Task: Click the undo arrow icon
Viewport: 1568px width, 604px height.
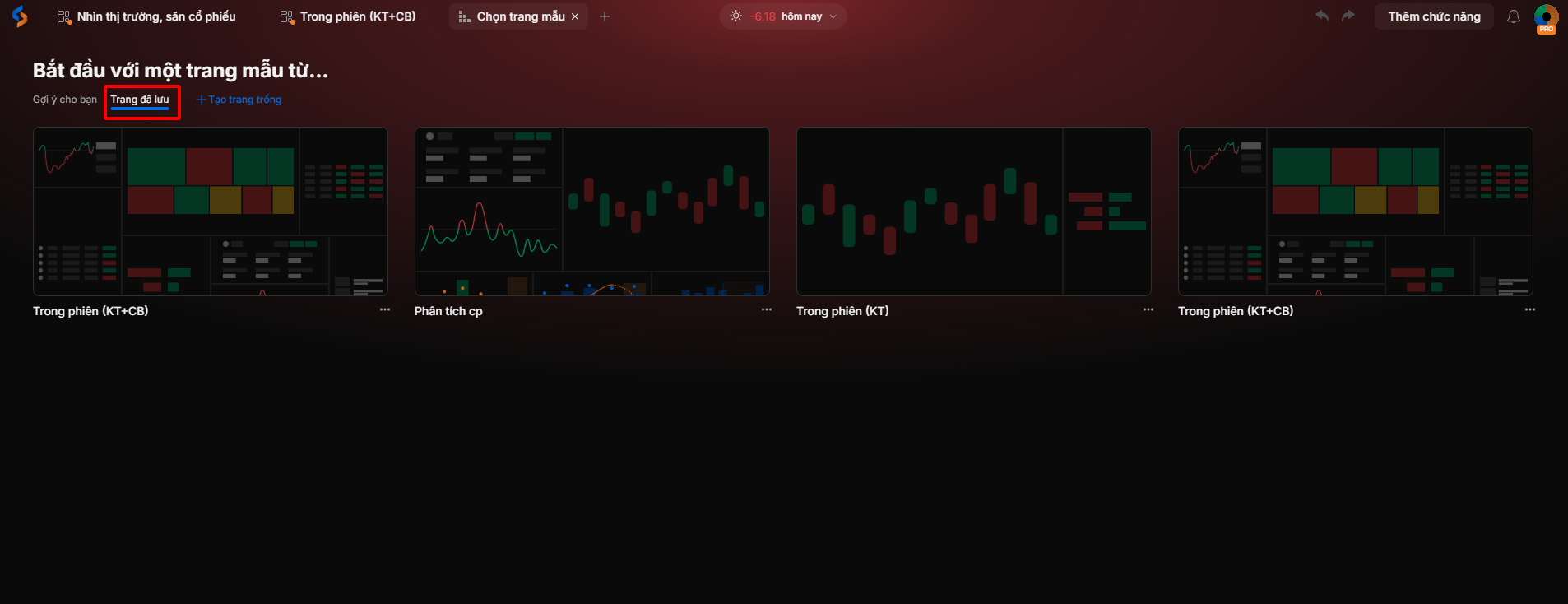Action: (1322, 16)
